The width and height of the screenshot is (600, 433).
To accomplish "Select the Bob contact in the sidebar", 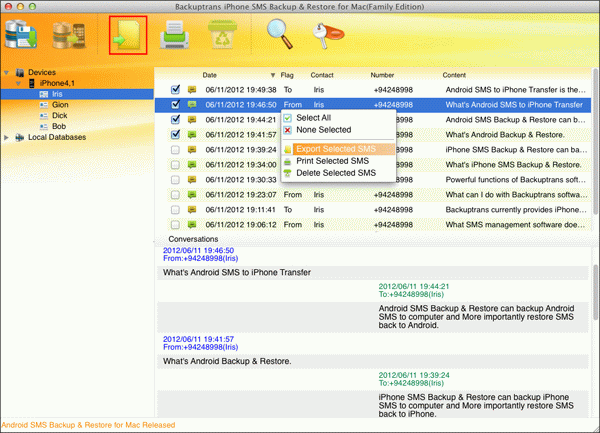I will (x=59, y=126).
